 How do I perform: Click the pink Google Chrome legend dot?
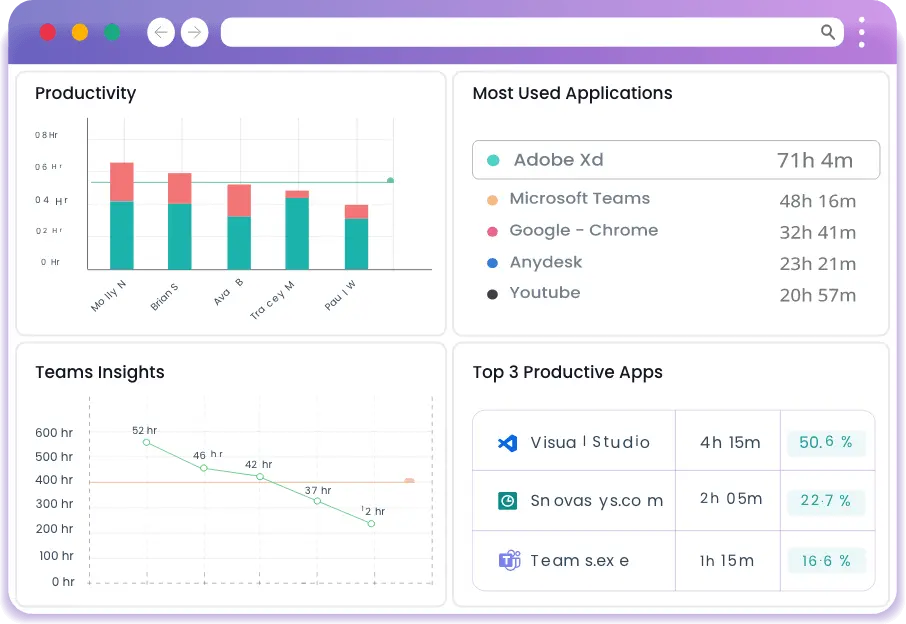[492, 232]
